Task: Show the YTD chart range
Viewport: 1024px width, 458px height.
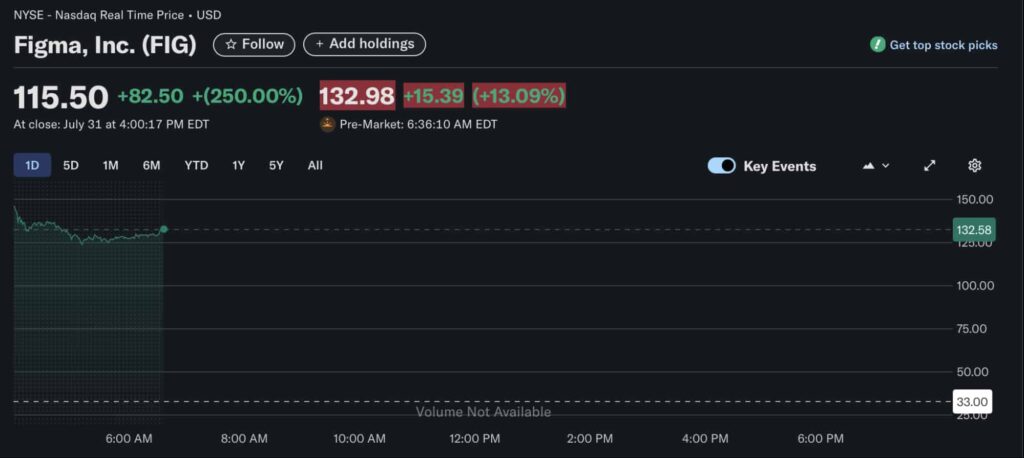Action: coord(196,165)
